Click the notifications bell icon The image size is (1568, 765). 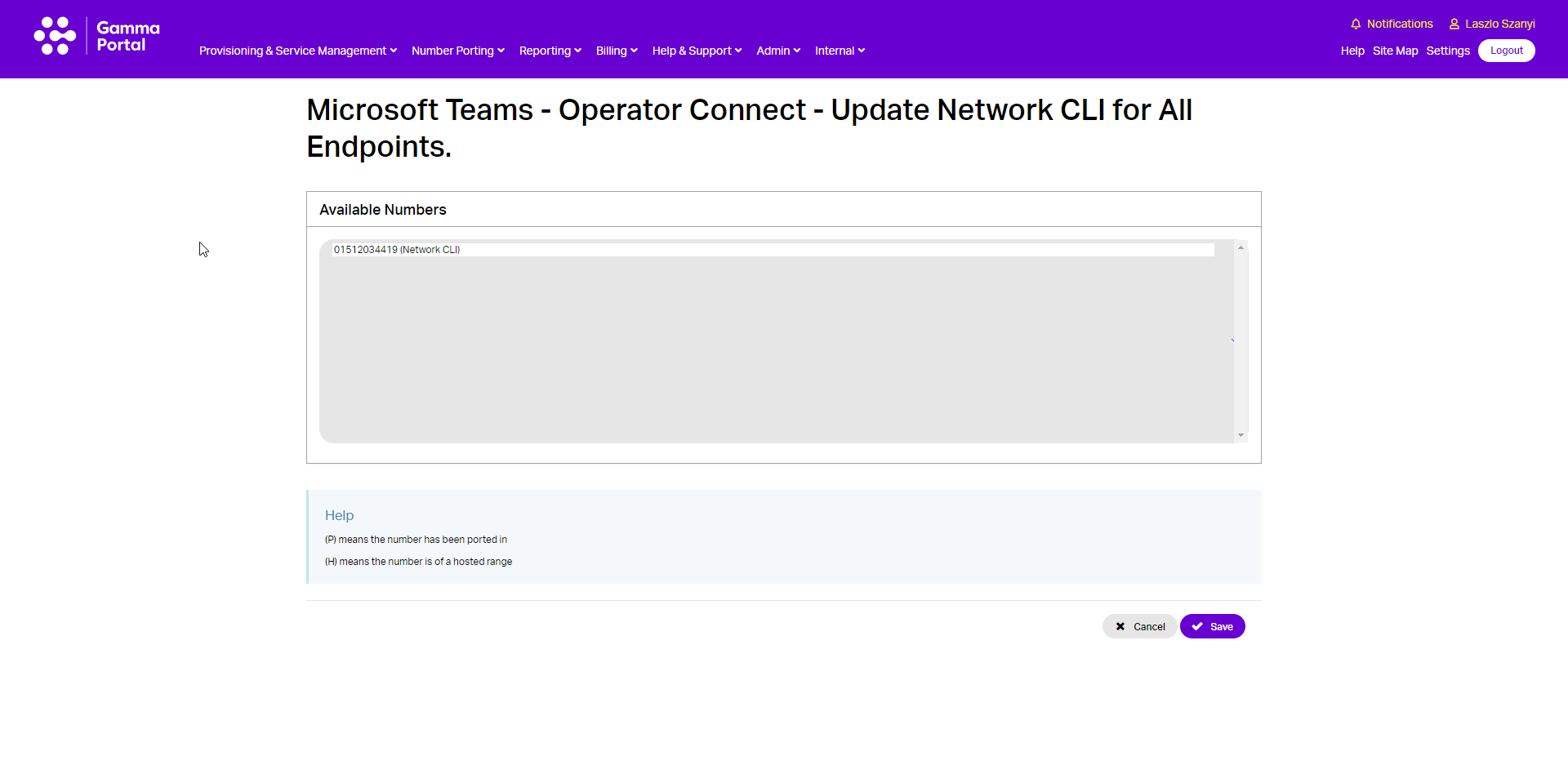1356,24
